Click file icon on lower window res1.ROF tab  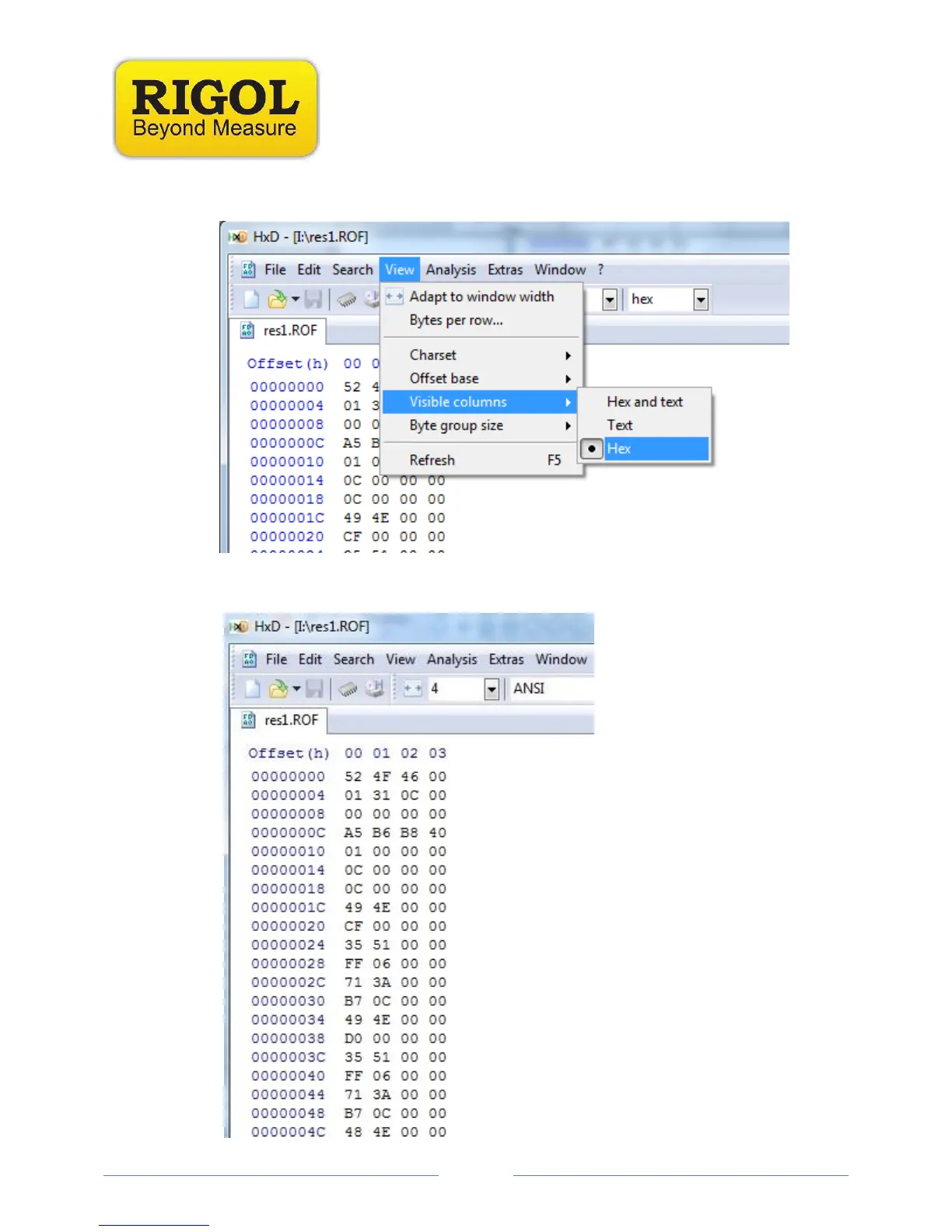tap(248, 719)
